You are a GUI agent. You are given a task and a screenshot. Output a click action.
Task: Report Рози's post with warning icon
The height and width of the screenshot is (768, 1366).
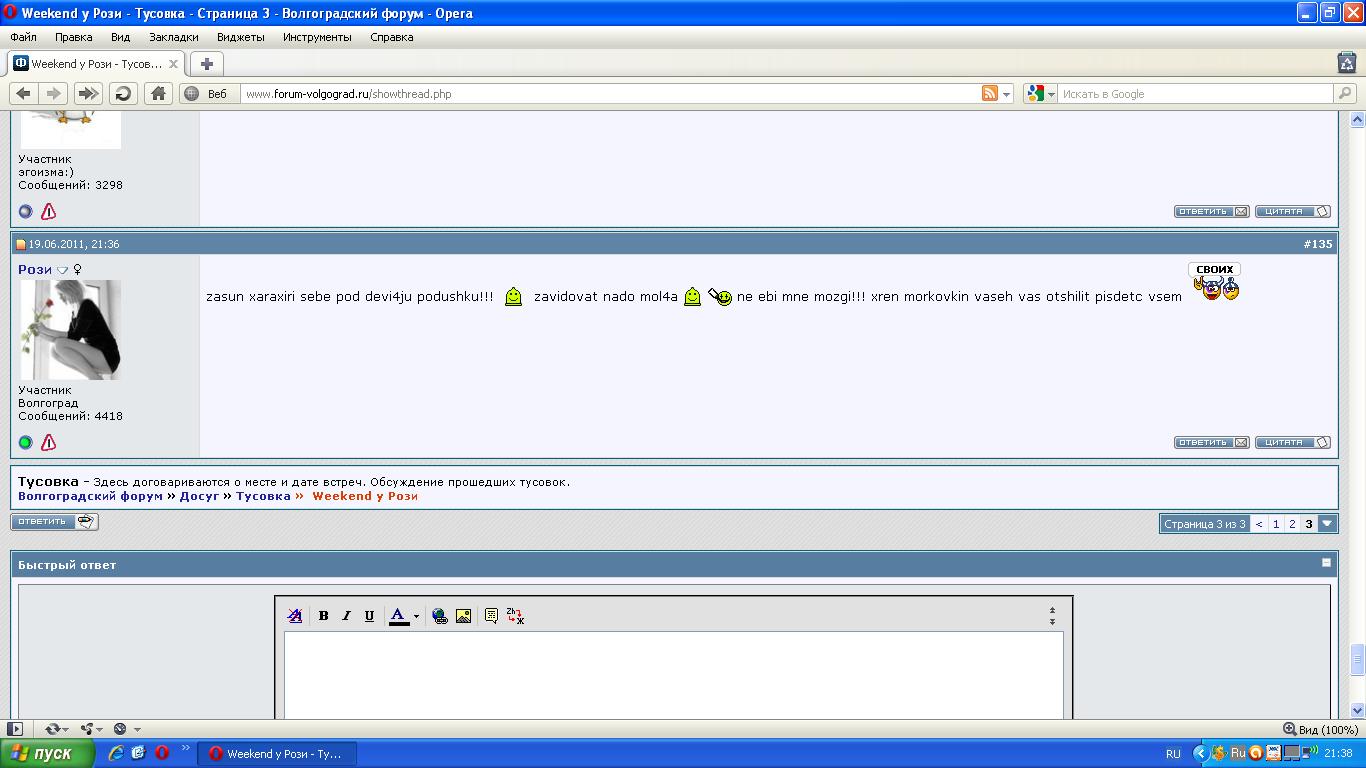tap(48, 442)
